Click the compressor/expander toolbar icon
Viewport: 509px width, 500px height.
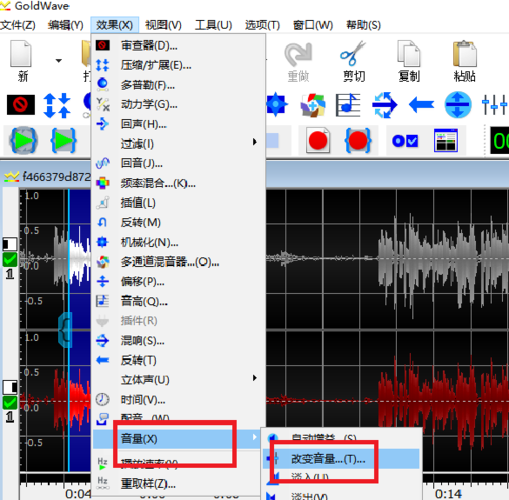pyautogui.click(x=57, y=105)
